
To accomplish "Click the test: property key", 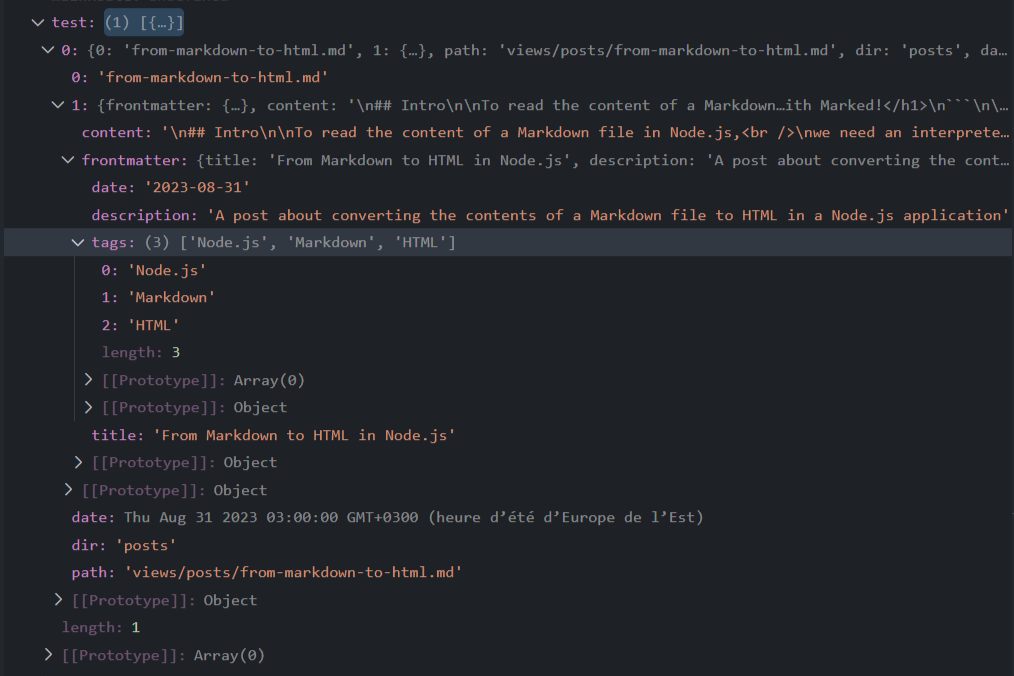I will 73,23.
